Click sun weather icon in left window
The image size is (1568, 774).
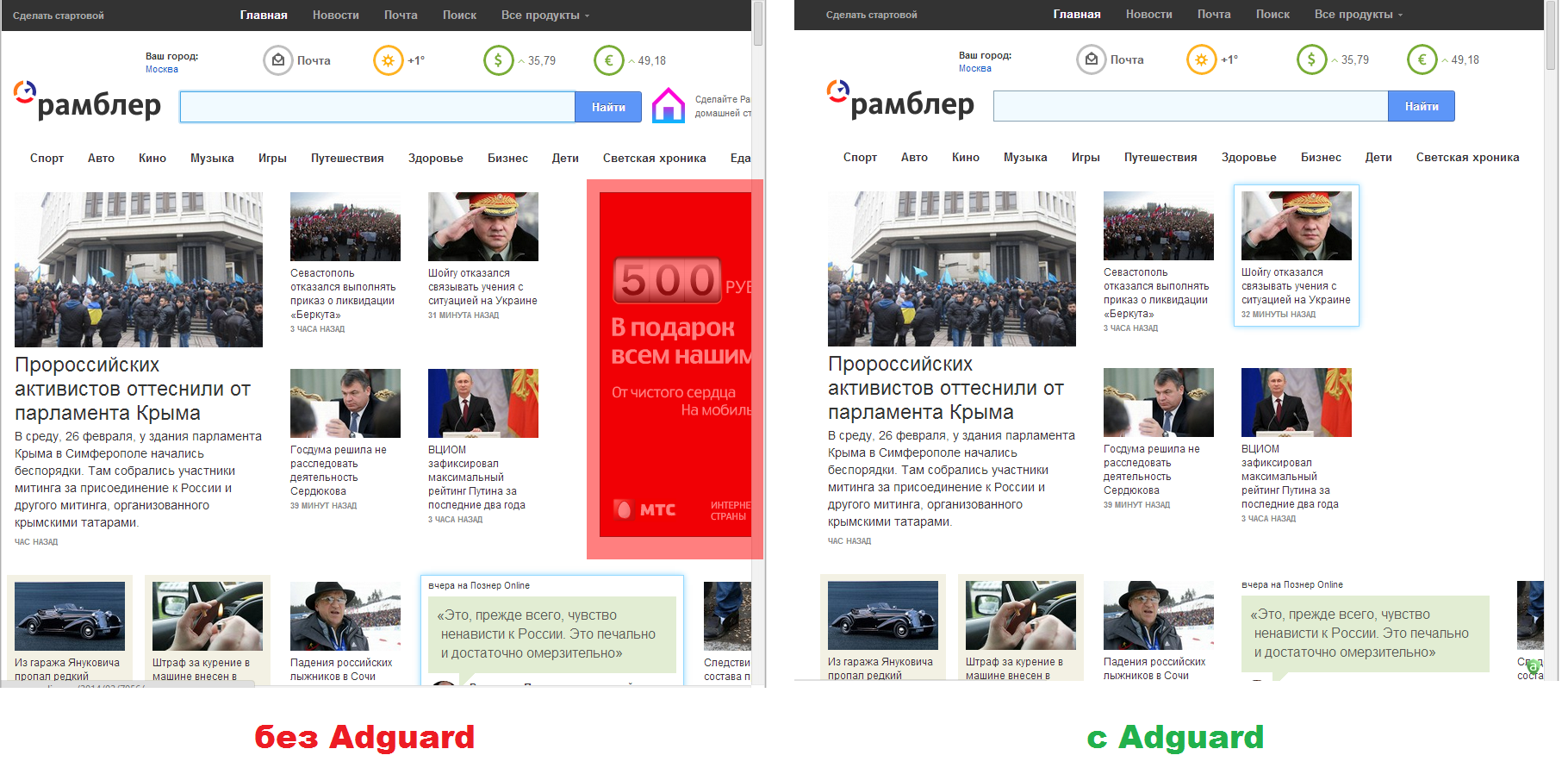[388, 60]
